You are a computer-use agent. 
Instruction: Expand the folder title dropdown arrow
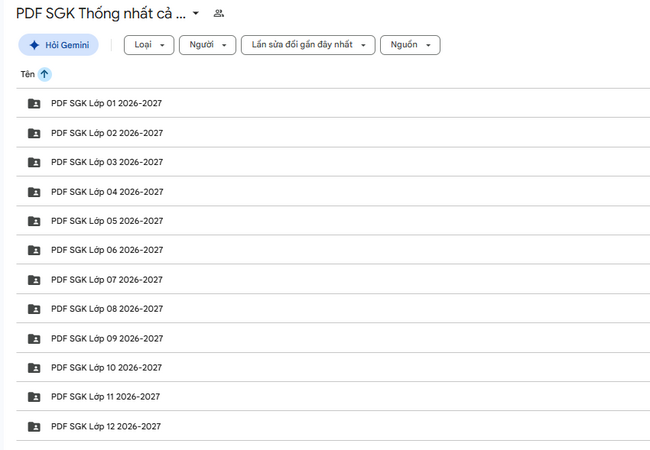(x=196, y=13)
